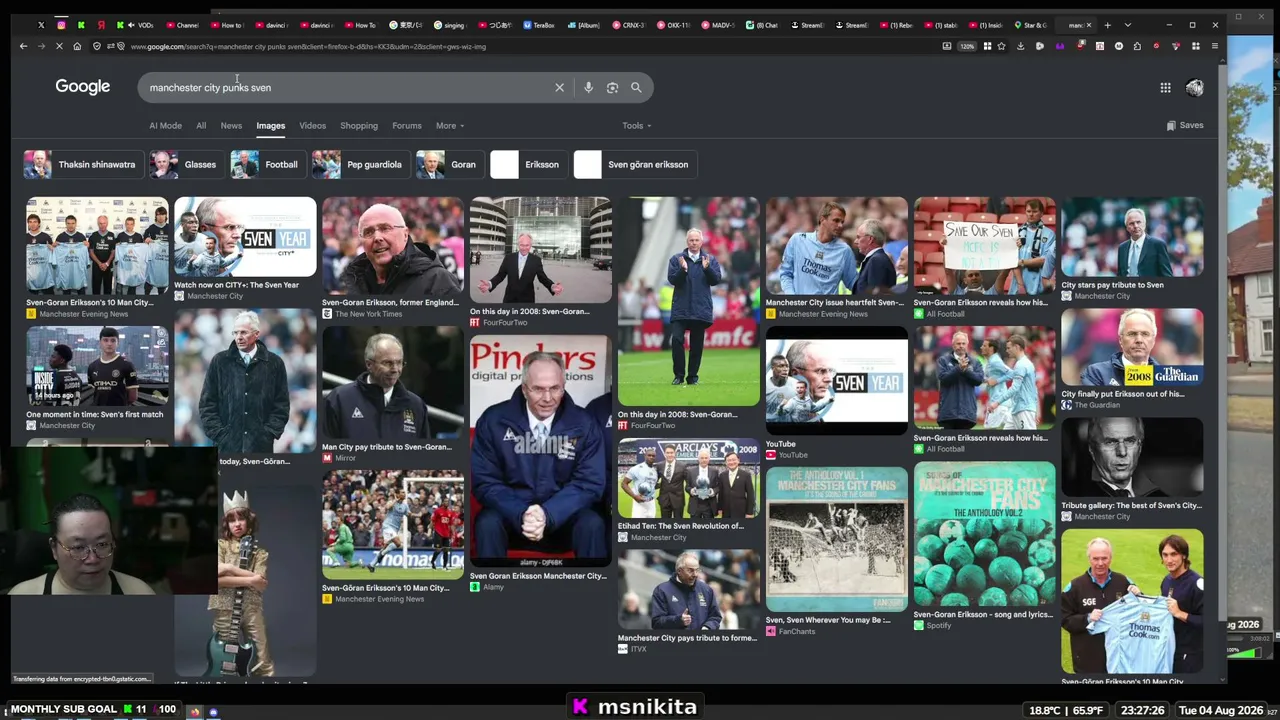Viewport: 1280px width, 720px height.
Task: Open the Forums results tab
Action: (407, 126)
